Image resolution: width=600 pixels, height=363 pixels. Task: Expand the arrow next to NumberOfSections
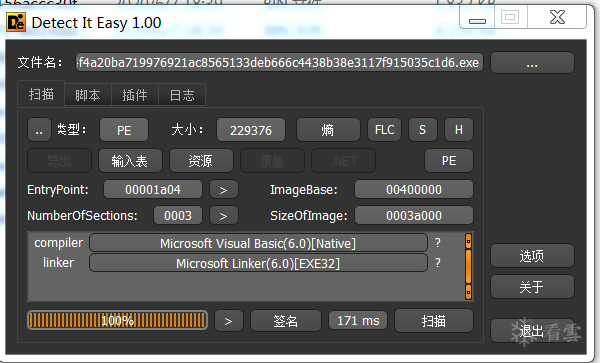coord(224,216)
